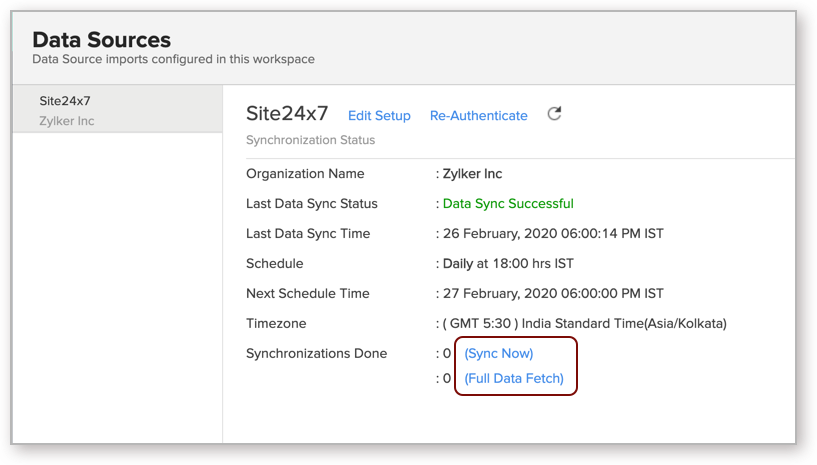Viewport: 817px width, 465px height.
Task: Click the Data Sources heading
Action: pos(102,40)
